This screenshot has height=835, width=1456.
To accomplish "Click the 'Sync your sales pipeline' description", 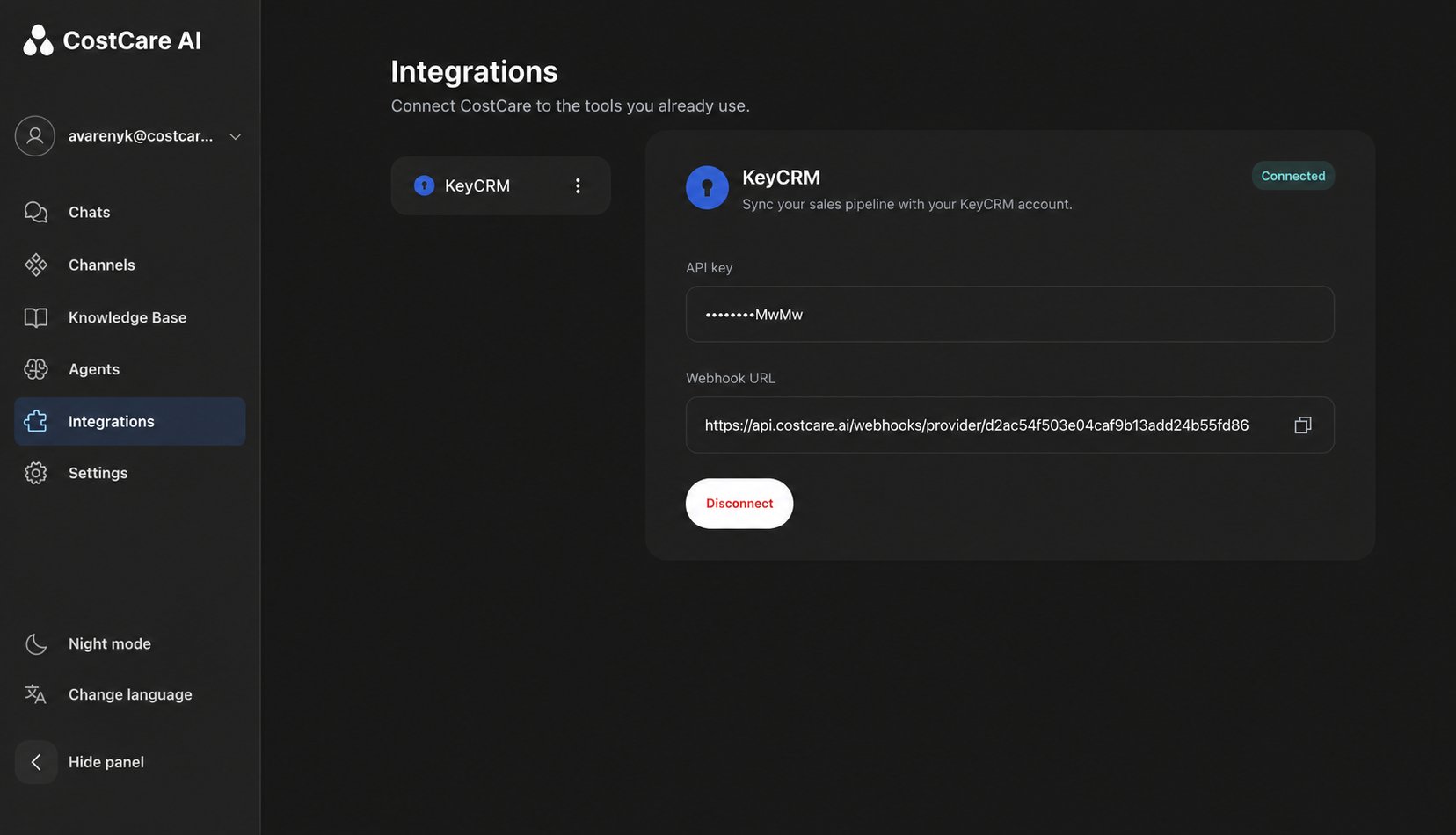I will click(x=906, y=205).
